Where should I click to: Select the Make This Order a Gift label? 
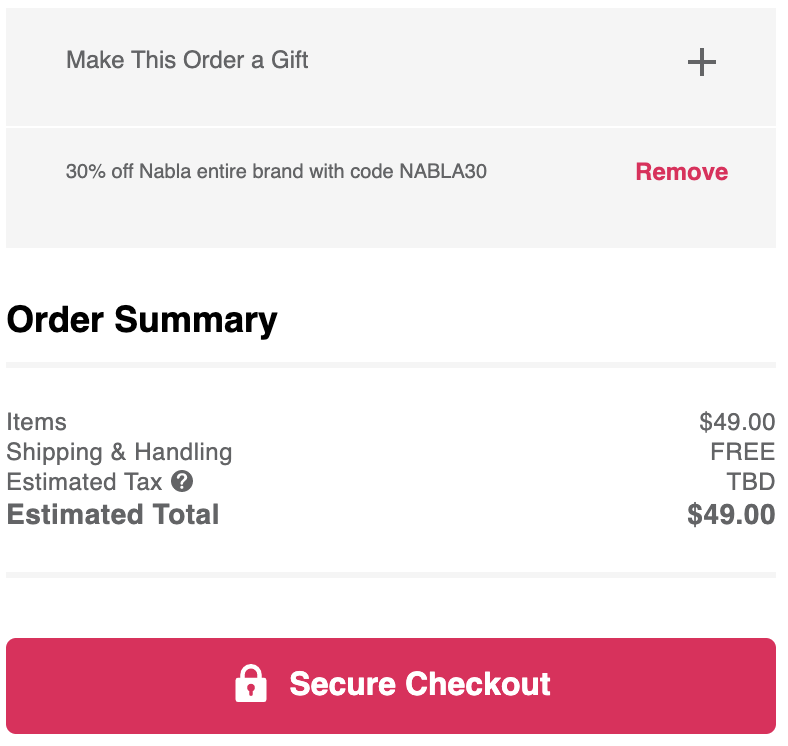point(187,60)
